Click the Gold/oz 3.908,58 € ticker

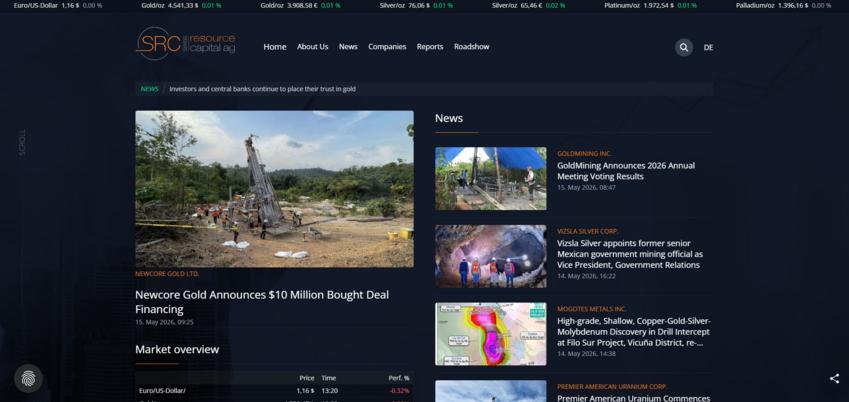click(x=301, y=5)
